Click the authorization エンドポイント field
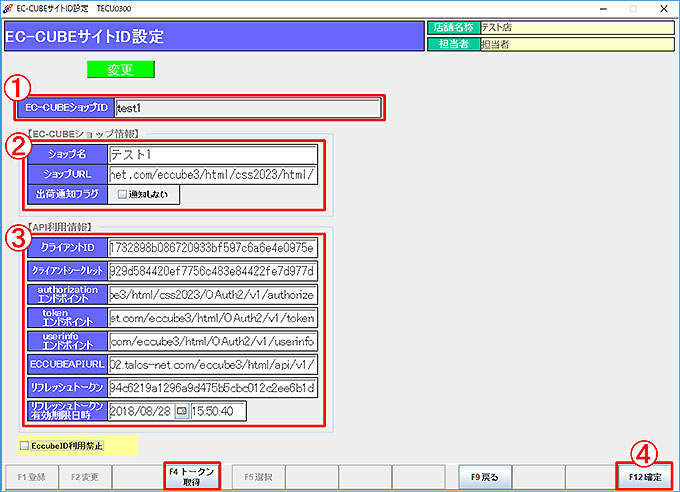Screen dimensions: 680x492 (x=213, y=295)
